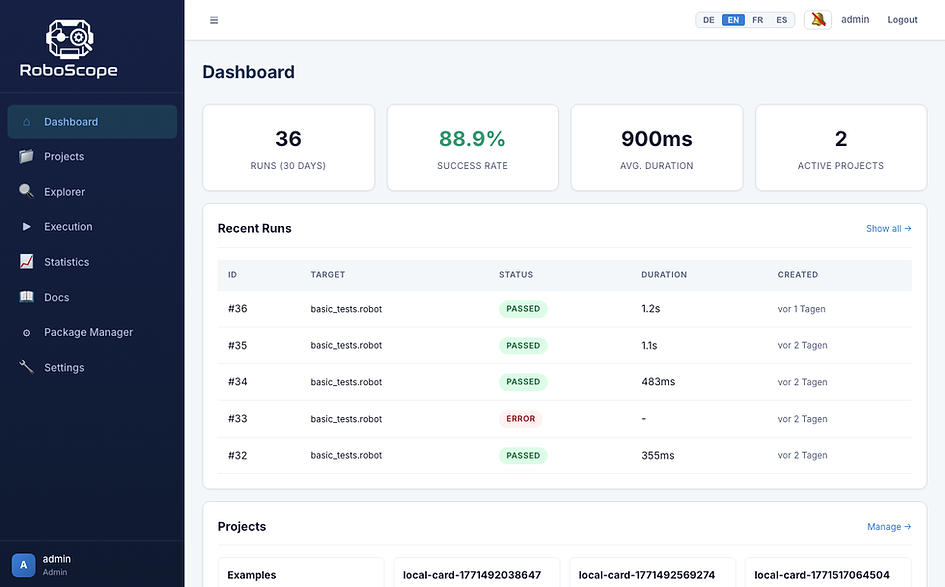Open run #33 row

(565, 419)
